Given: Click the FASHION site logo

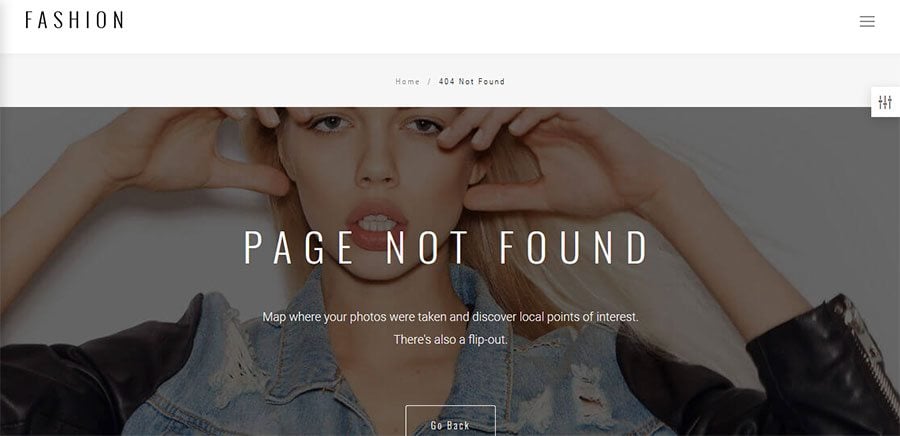Looking at the screenshot, I should pos(74,20).
